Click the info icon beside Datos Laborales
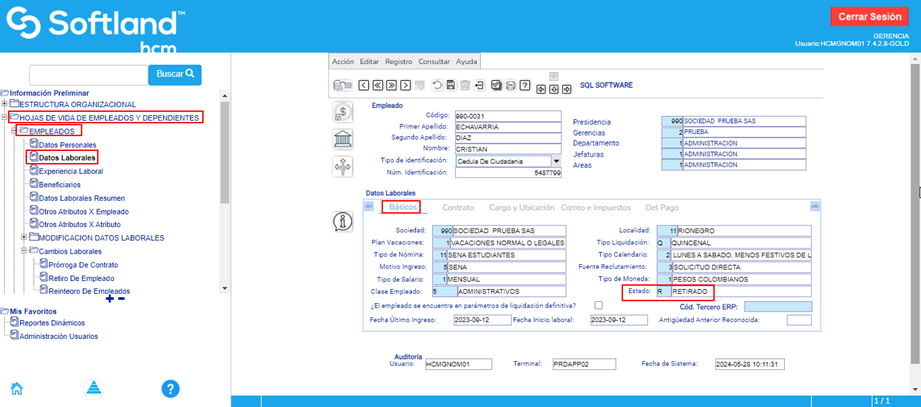Screen dimensions: 921x407 (x=343, y=220)
